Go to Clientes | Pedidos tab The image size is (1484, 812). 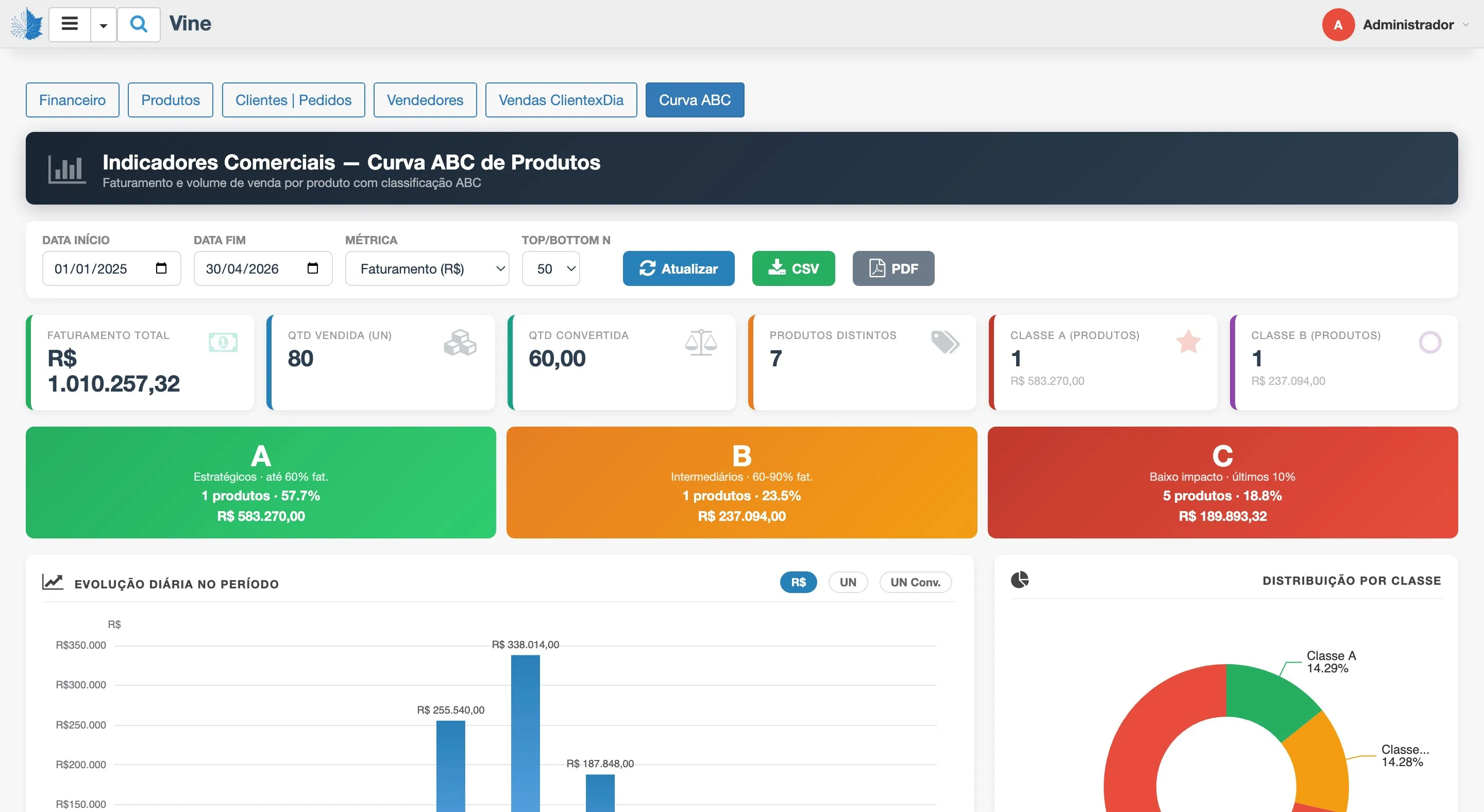point(293,100)
